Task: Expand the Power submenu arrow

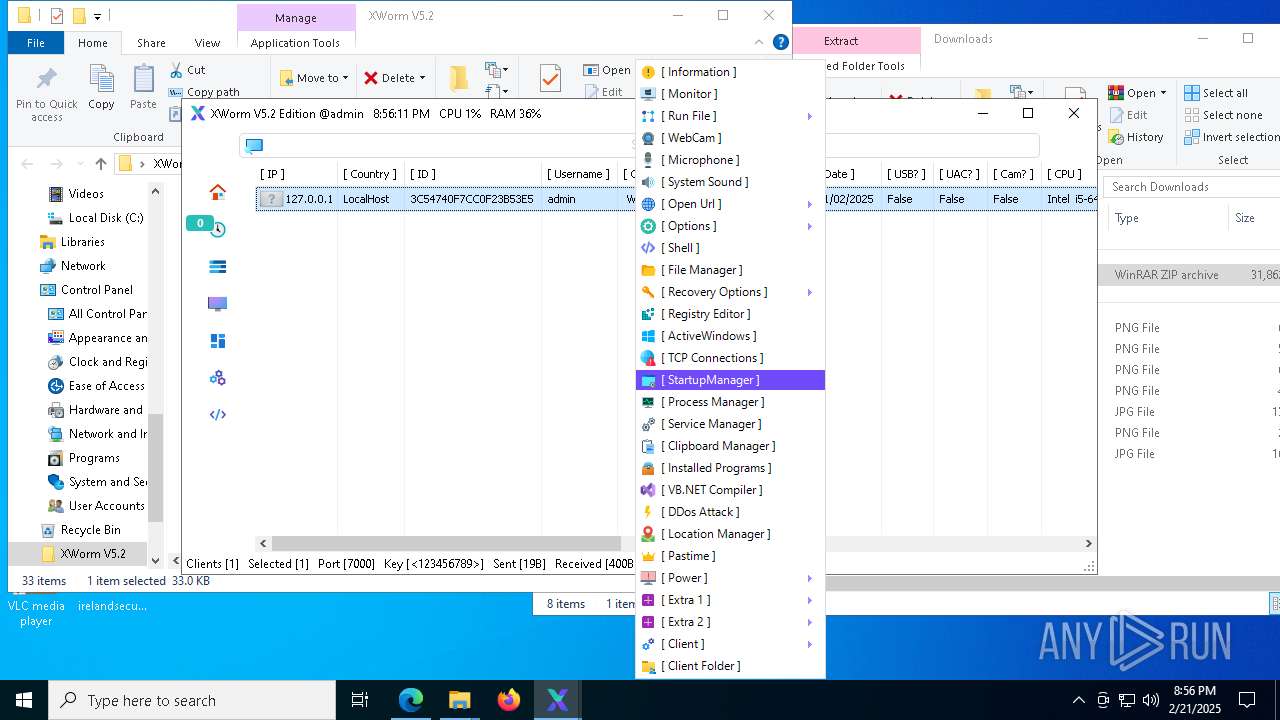Action: click(x=810, y=578)
